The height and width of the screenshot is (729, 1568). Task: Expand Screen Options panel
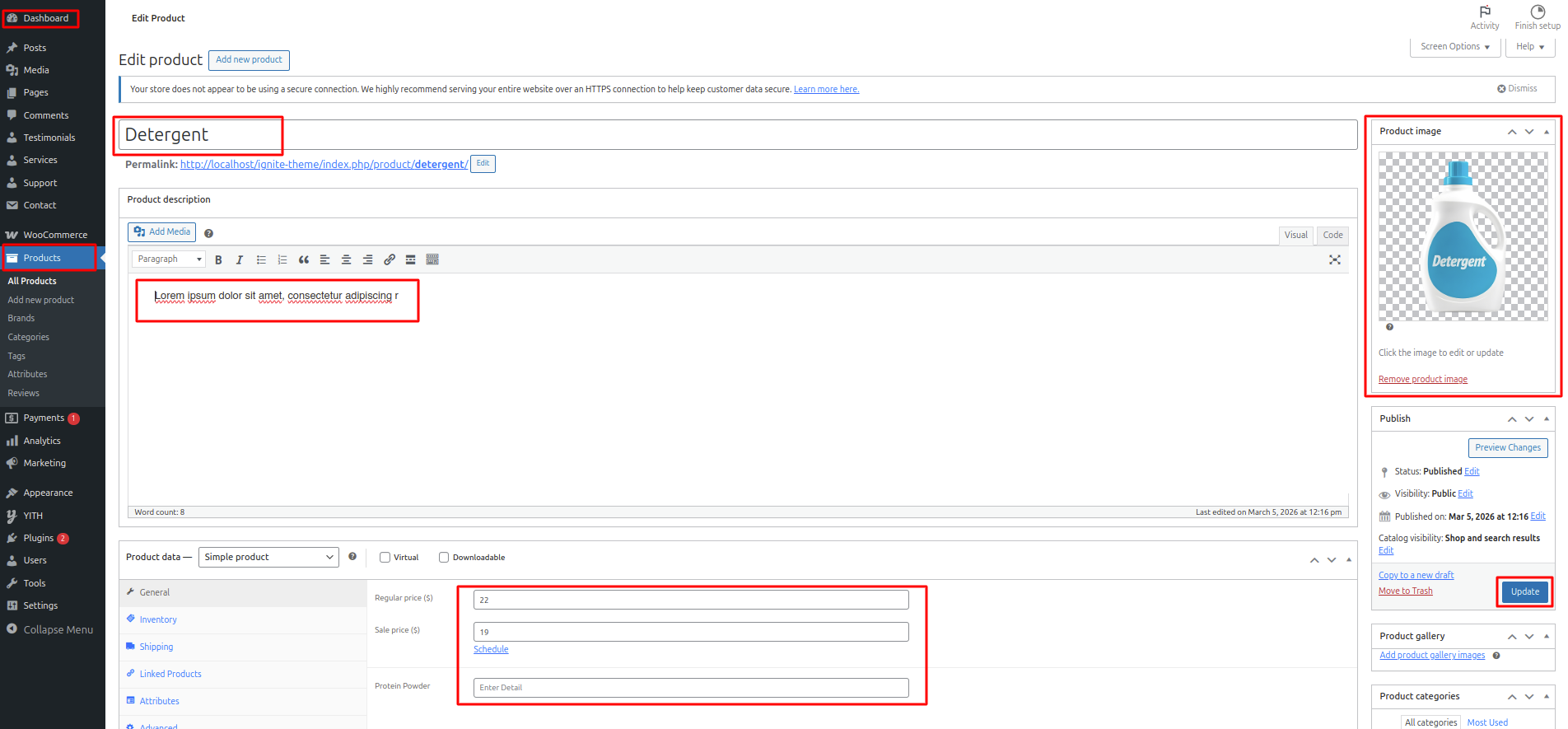[1455, 47]
